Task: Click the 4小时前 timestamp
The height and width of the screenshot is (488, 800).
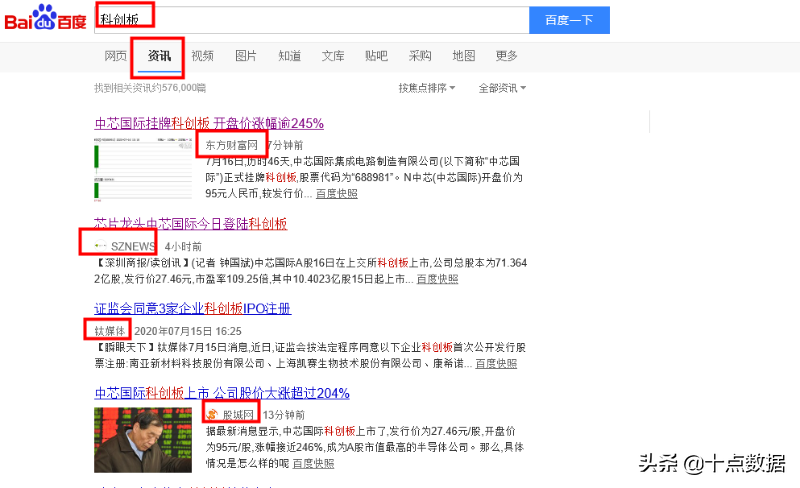Action: [x=183, y=247]
